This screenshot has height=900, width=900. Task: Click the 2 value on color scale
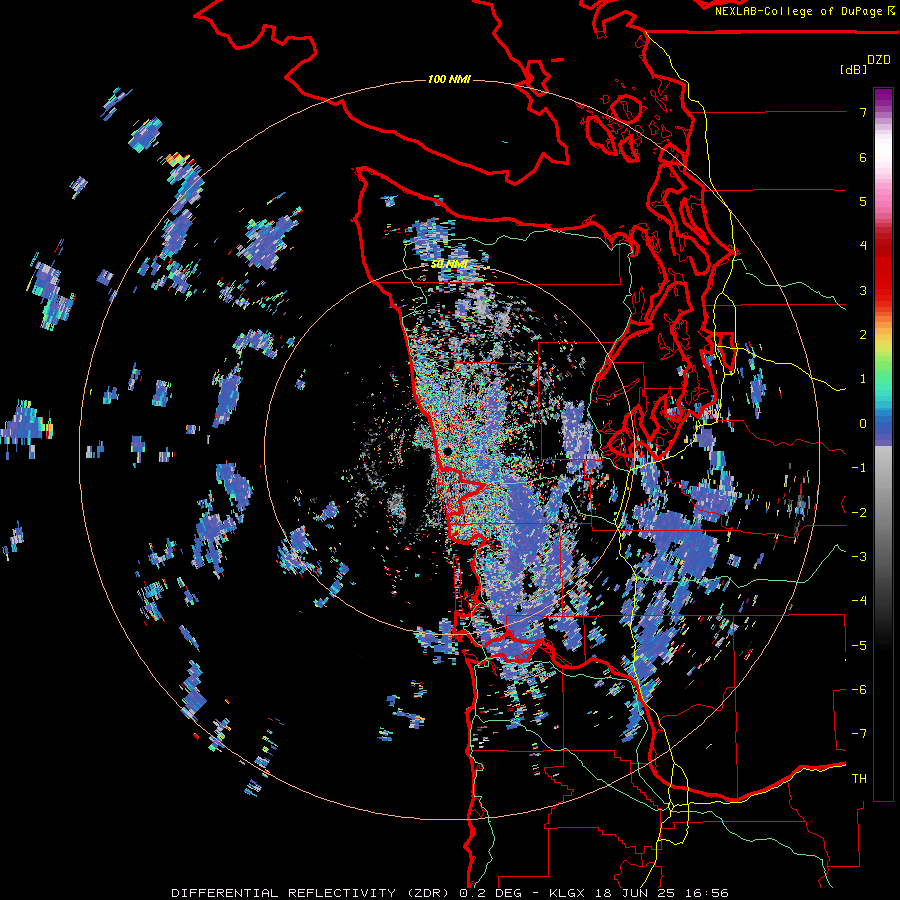863,335
